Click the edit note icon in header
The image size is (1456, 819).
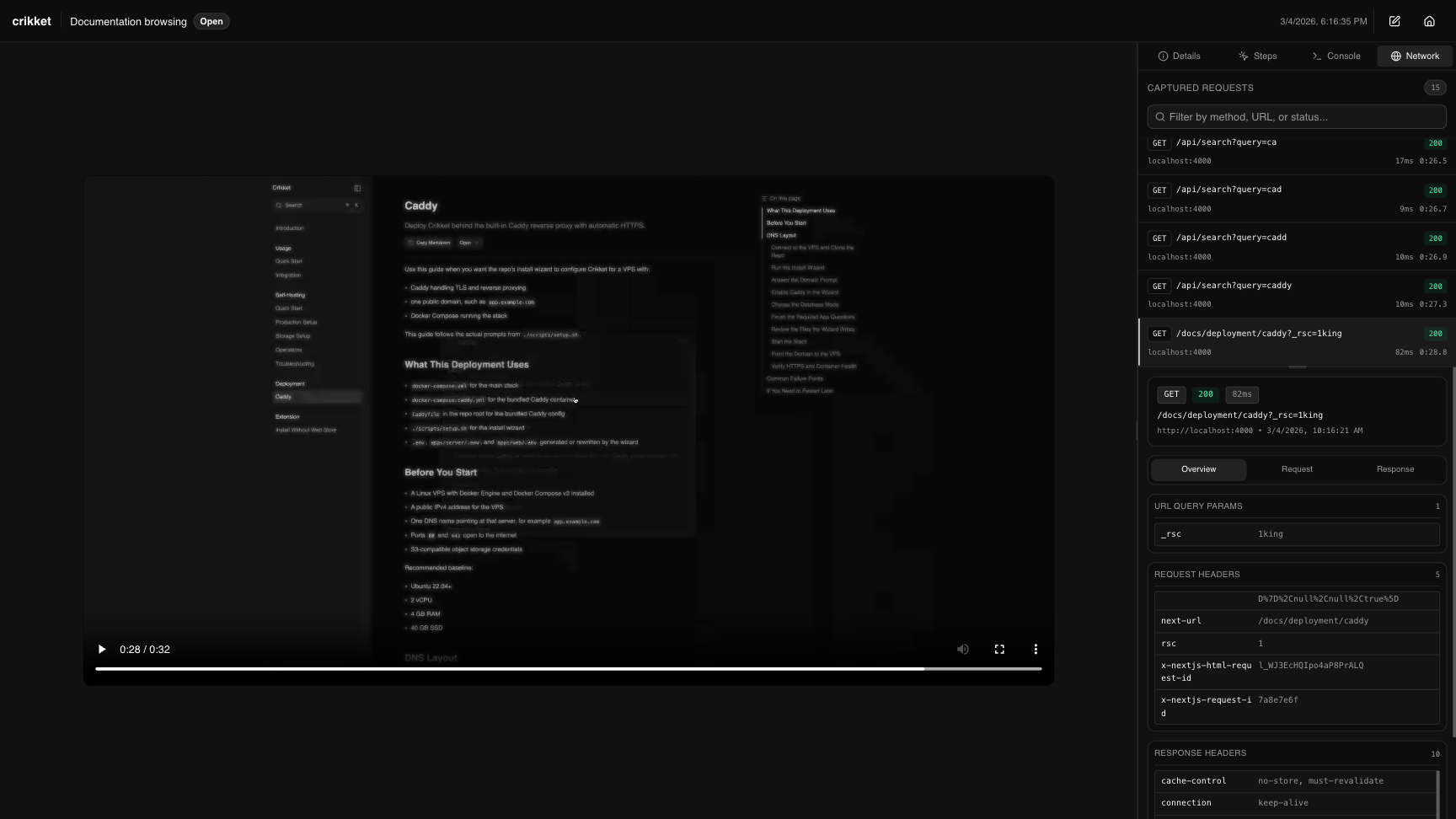(1394, 21)
